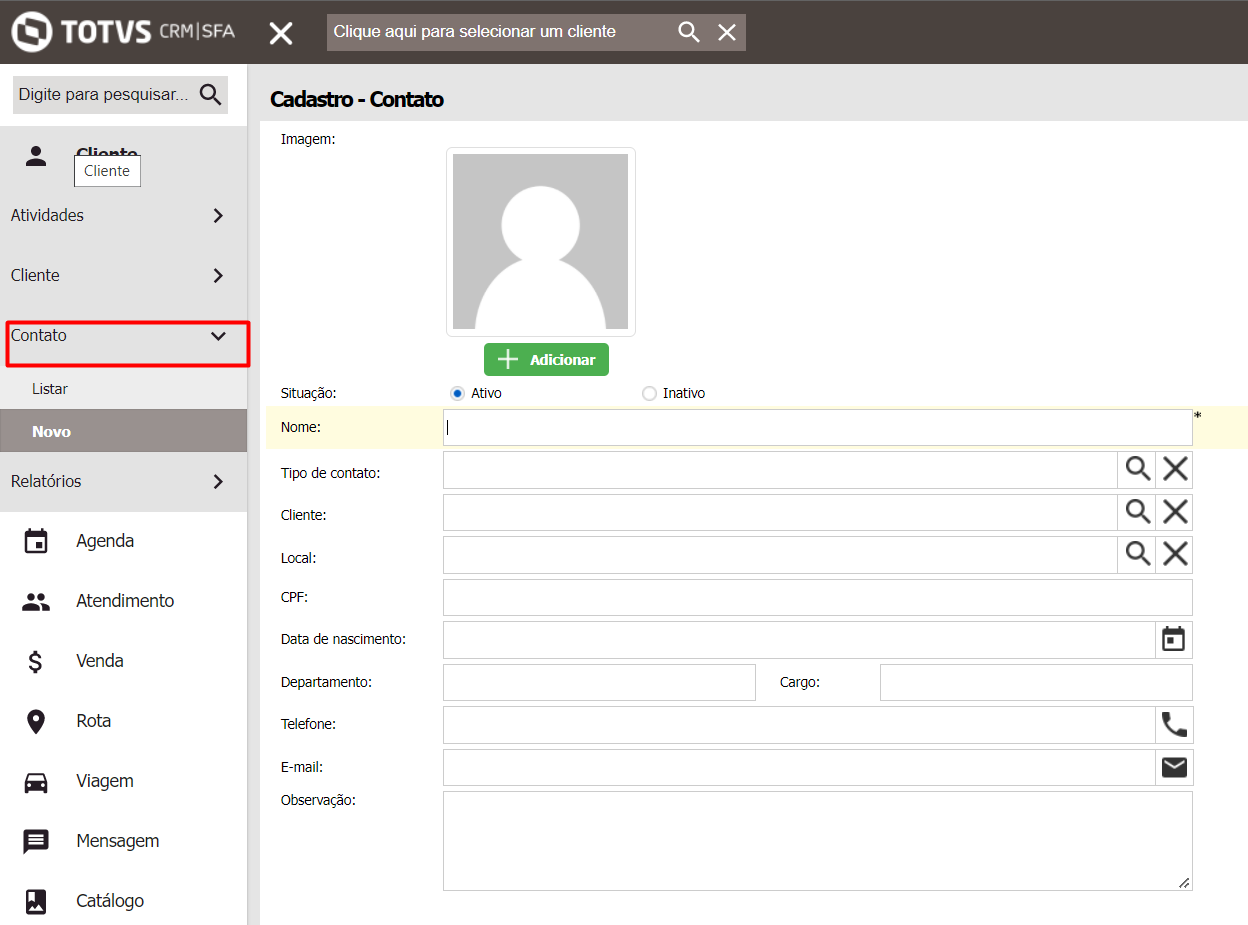Screen dimensions: 1248x925
Task: Open the Mensagem chat bubble icon
Action: [36, 841]
